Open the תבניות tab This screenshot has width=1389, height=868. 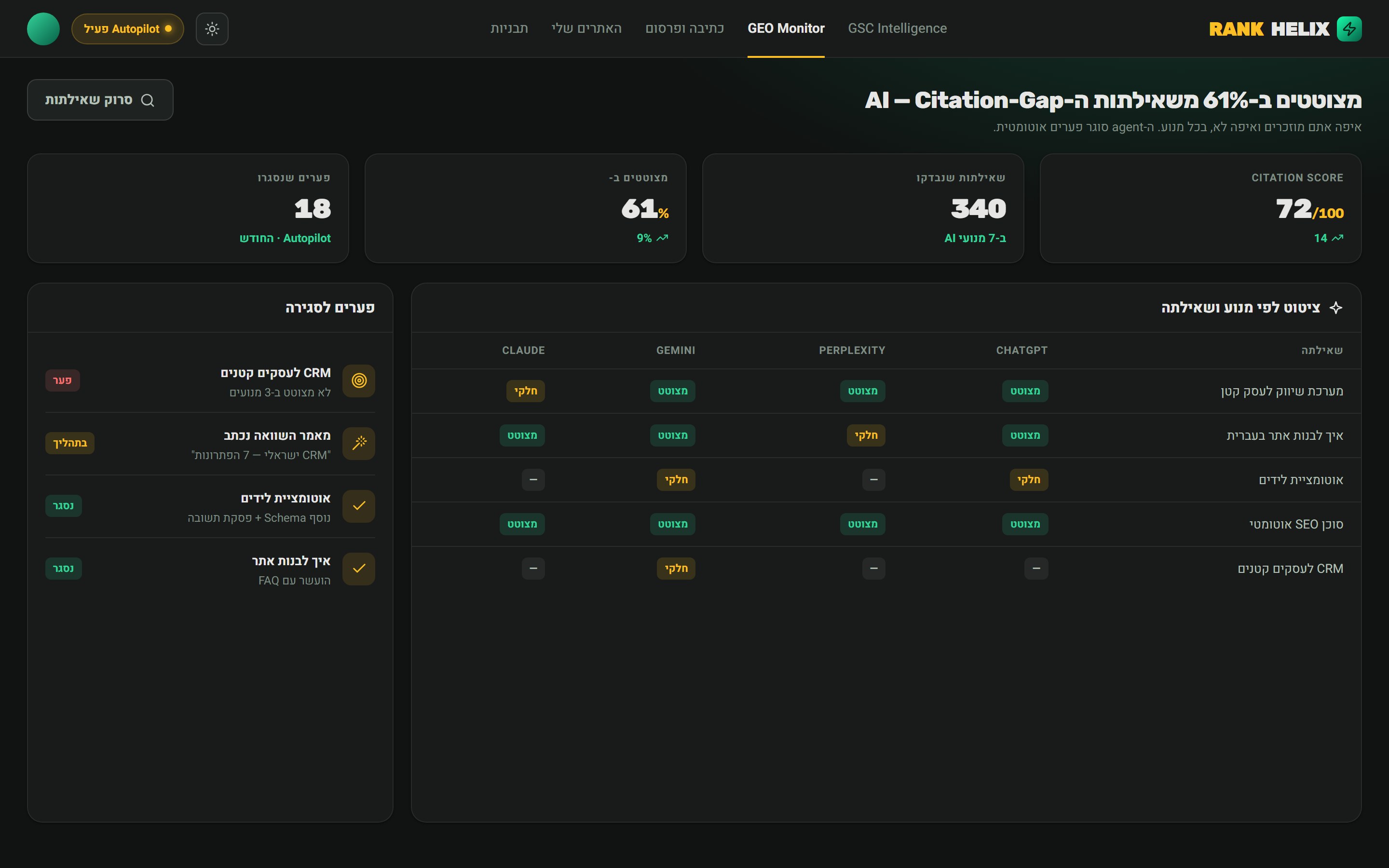(509, 28)
